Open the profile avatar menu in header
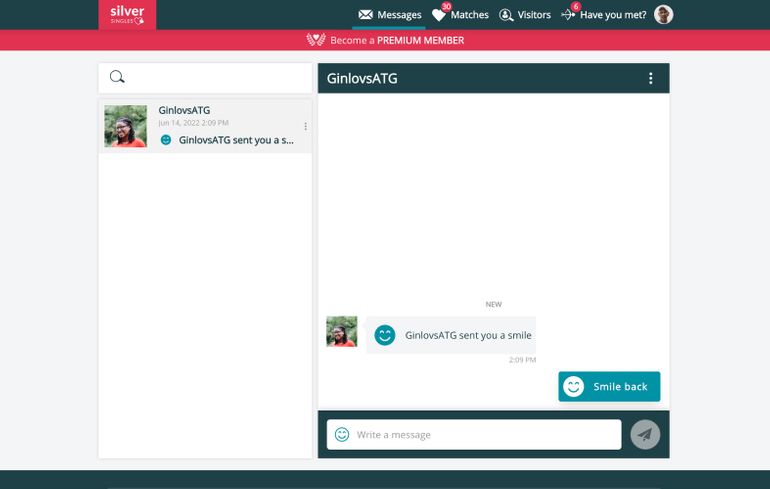The image size is (770, 489). (663, 15)
